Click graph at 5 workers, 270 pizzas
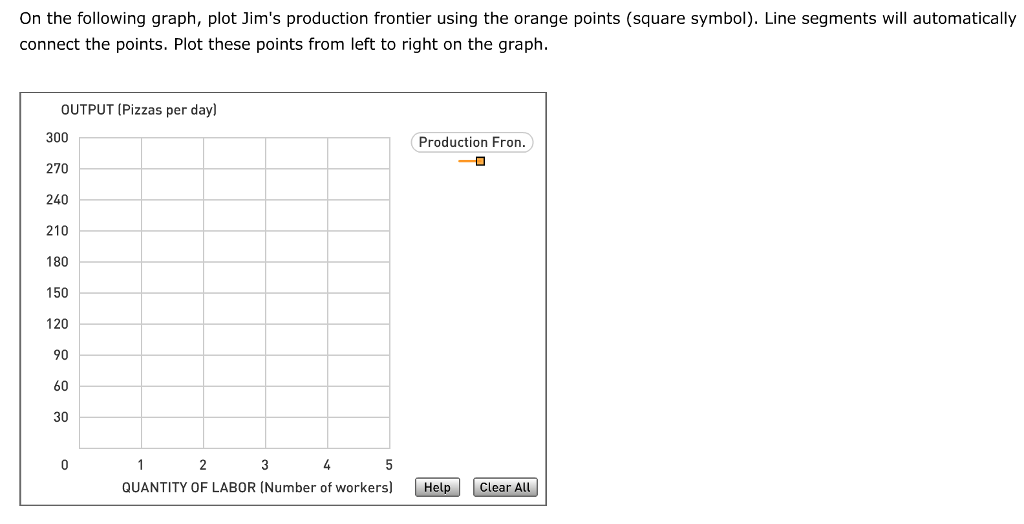This screenshot has width=1024, height=524. (389, 169)
